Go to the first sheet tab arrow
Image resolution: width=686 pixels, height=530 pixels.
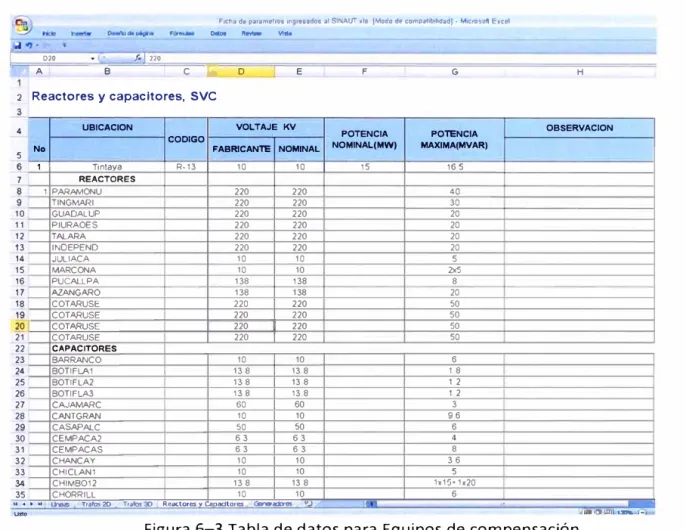[x=16, y=504]
